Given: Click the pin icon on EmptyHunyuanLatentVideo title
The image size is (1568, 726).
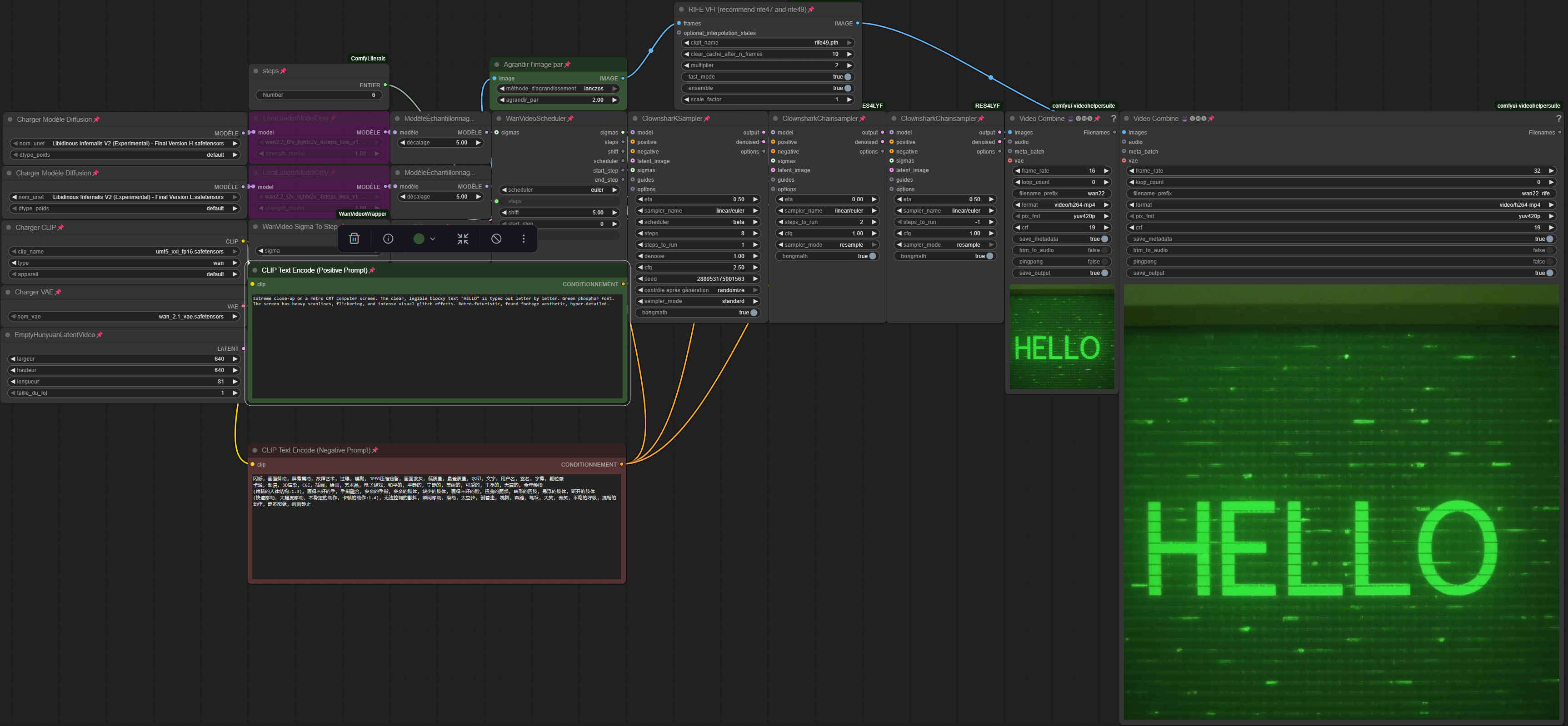Looking at the screenshot, I should click(100, 335).
